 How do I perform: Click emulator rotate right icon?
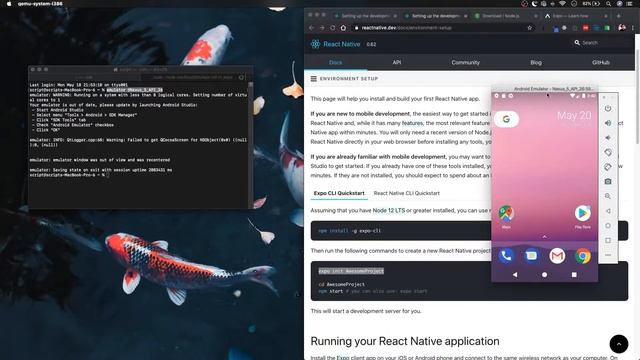[x=608, y=167]
